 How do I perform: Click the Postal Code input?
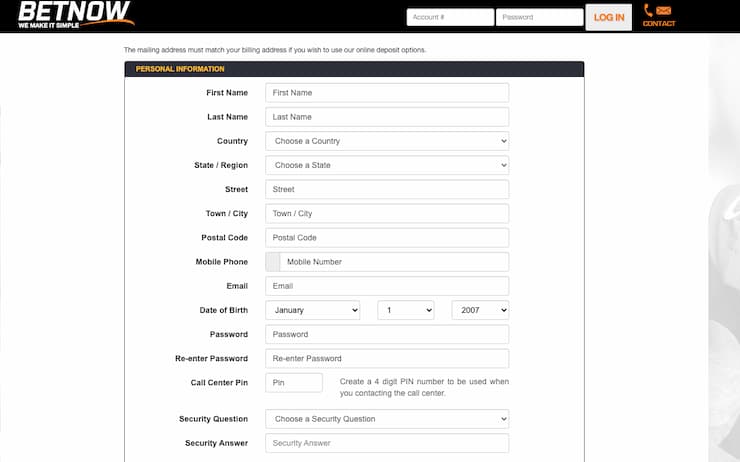pyautogui.click(x=387, y=237)
